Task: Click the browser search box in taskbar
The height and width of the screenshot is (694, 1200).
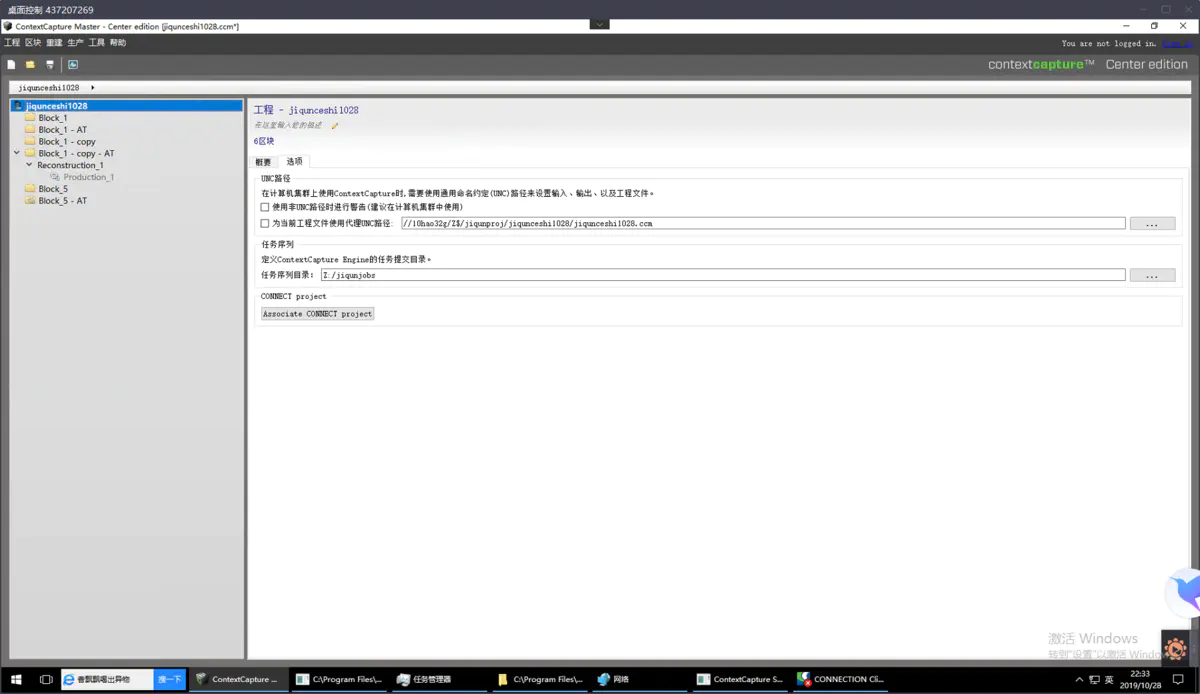Action: pyautogui.click(x=107, y=679)
